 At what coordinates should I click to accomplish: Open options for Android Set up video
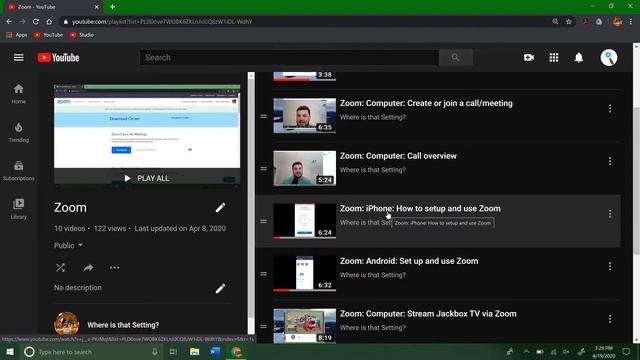tap(610, 267)
